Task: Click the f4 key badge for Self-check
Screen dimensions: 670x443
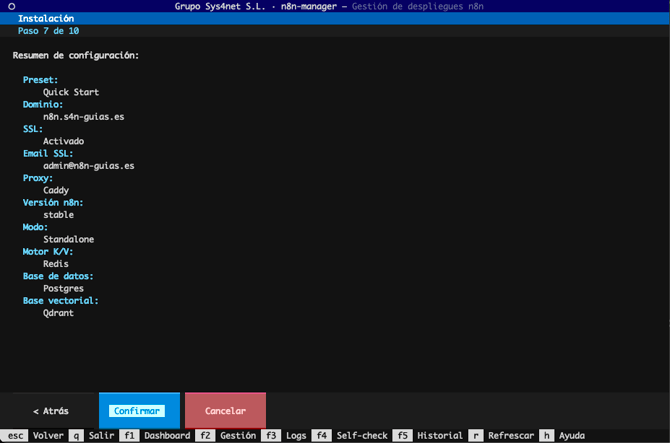Action: click(321, 436)
